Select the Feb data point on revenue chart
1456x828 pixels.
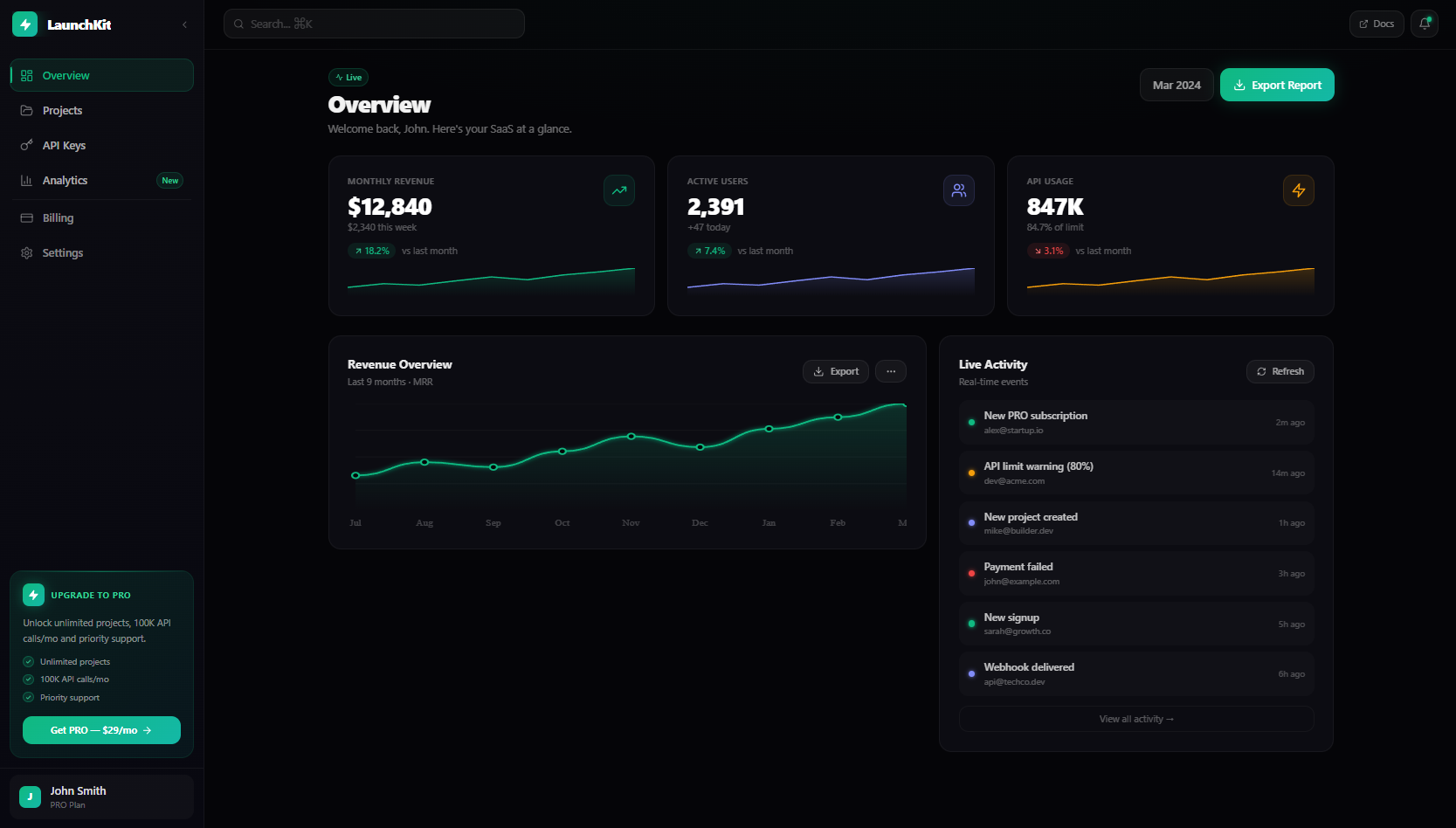pyautogui.click(x=838, y=417)
